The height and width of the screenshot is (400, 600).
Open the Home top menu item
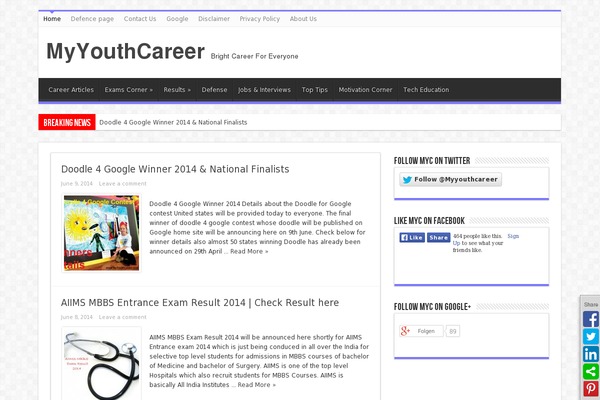[52, 19]
